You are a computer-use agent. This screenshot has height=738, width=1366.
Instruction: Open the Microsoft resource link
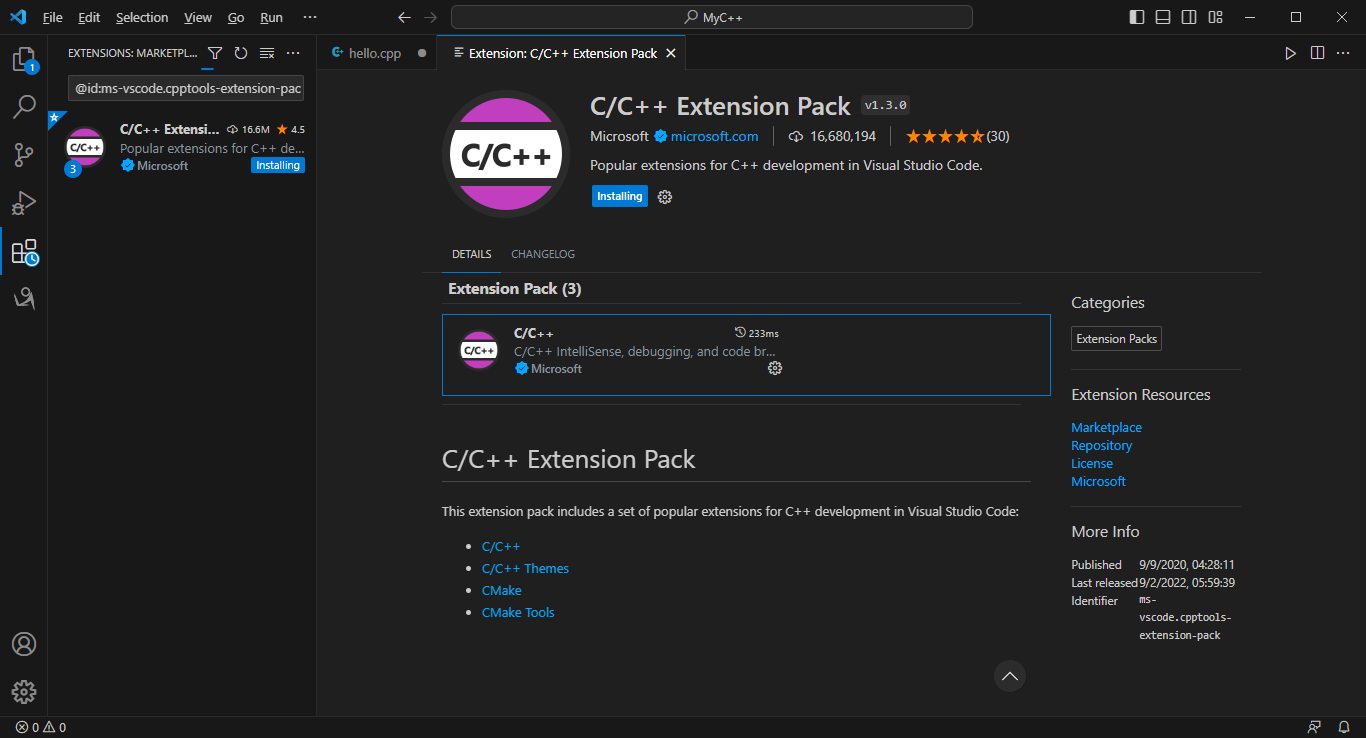pyautogui.click(x=1098, y=481)
